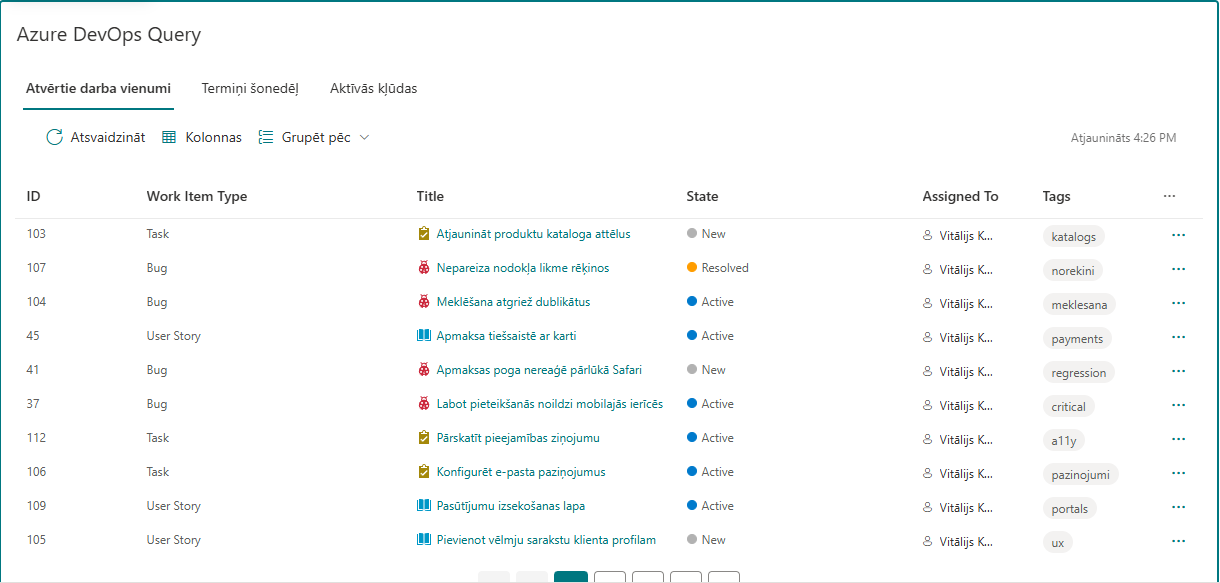The height and width of the screenshot is (583, 1220).
Task: Click the norekini tag
Action: click(1072, 271)
